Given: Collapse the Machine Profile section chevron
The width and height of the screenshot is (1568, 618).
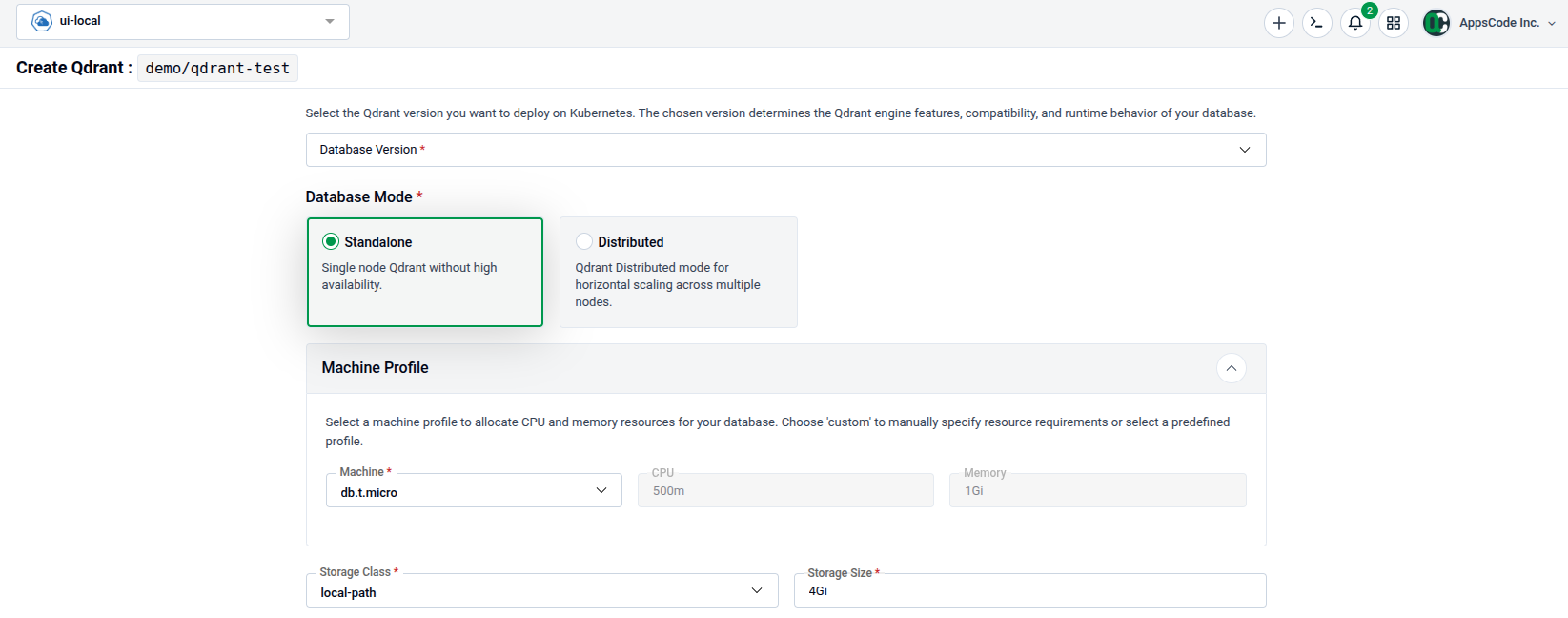Looking at the screenshot, I should point(1231,368).
